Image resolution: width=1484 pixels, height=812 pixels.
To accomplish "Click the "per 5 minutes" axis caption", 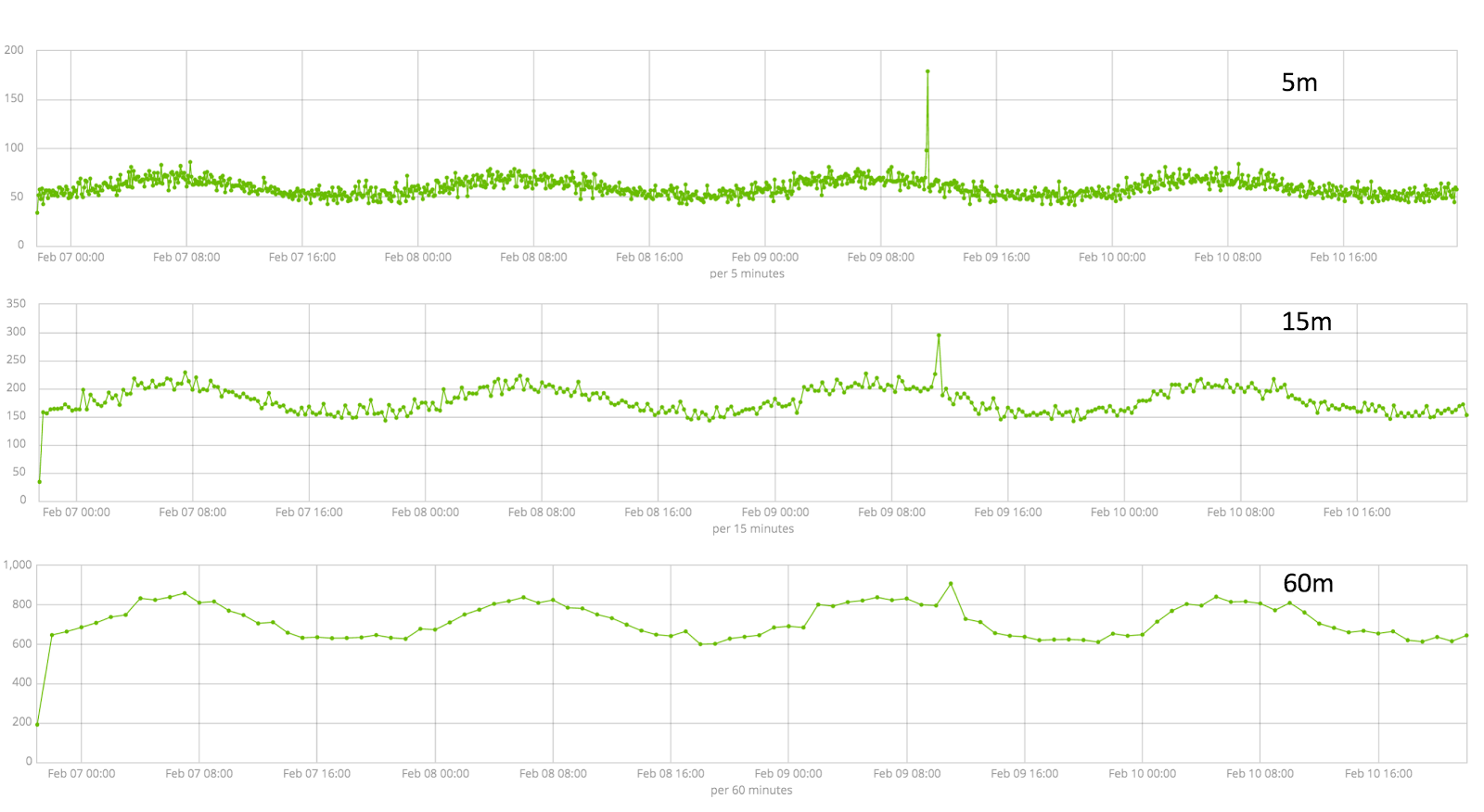I will click(747, 273).
